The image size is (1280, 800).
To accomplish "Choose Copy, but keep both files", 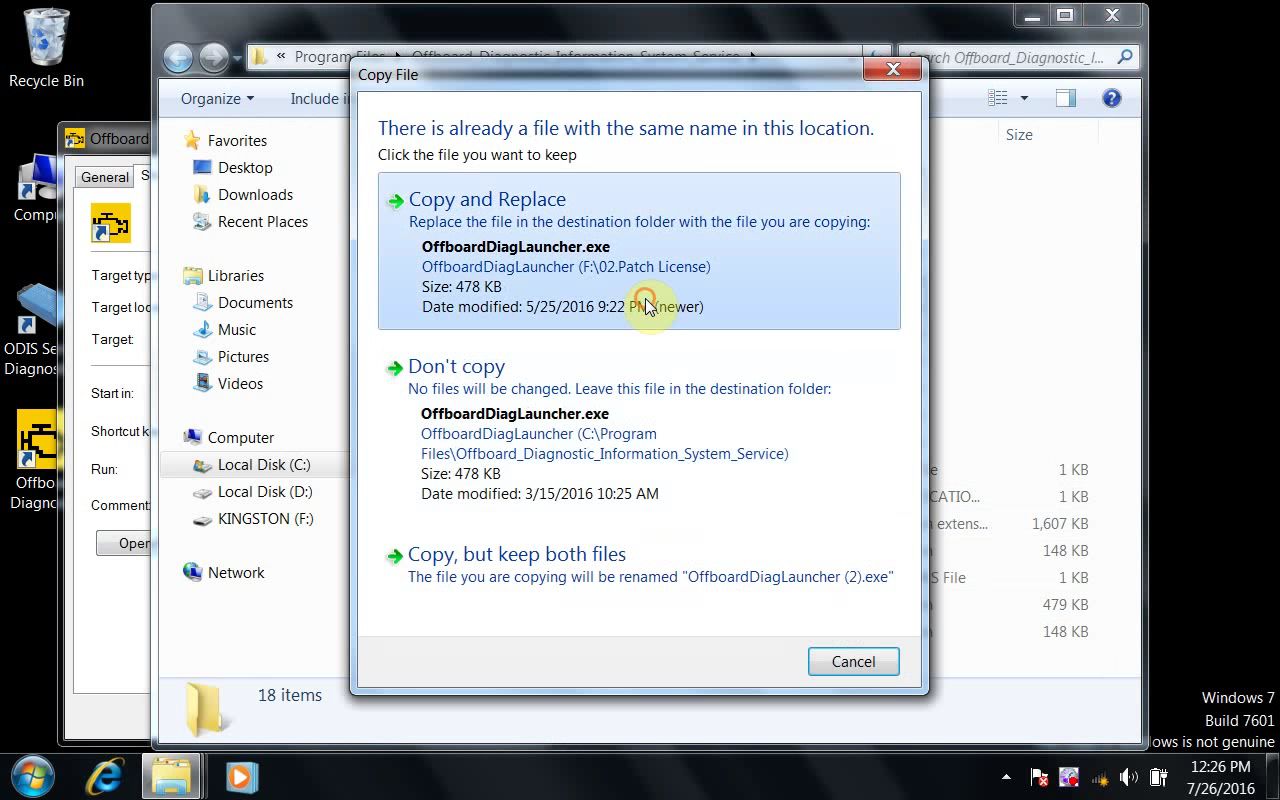I will 516,555.
